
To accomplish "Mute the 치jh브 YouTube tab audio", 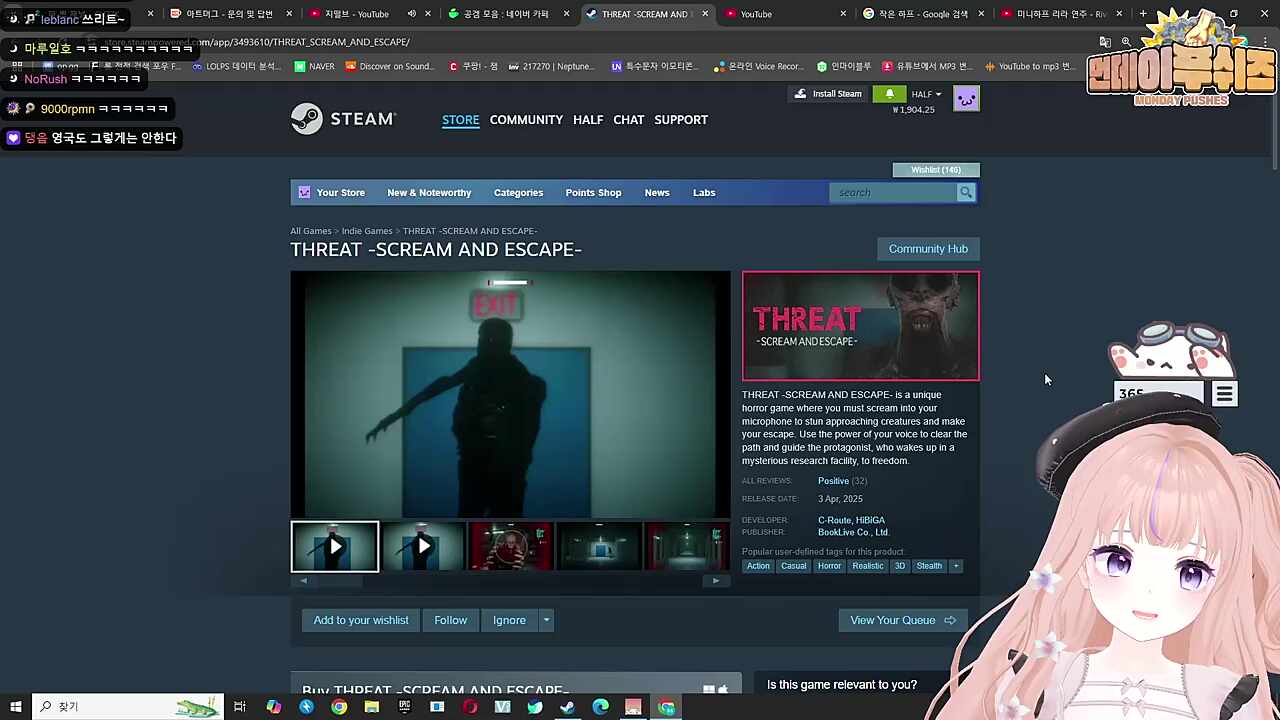I will pos(411,14).
